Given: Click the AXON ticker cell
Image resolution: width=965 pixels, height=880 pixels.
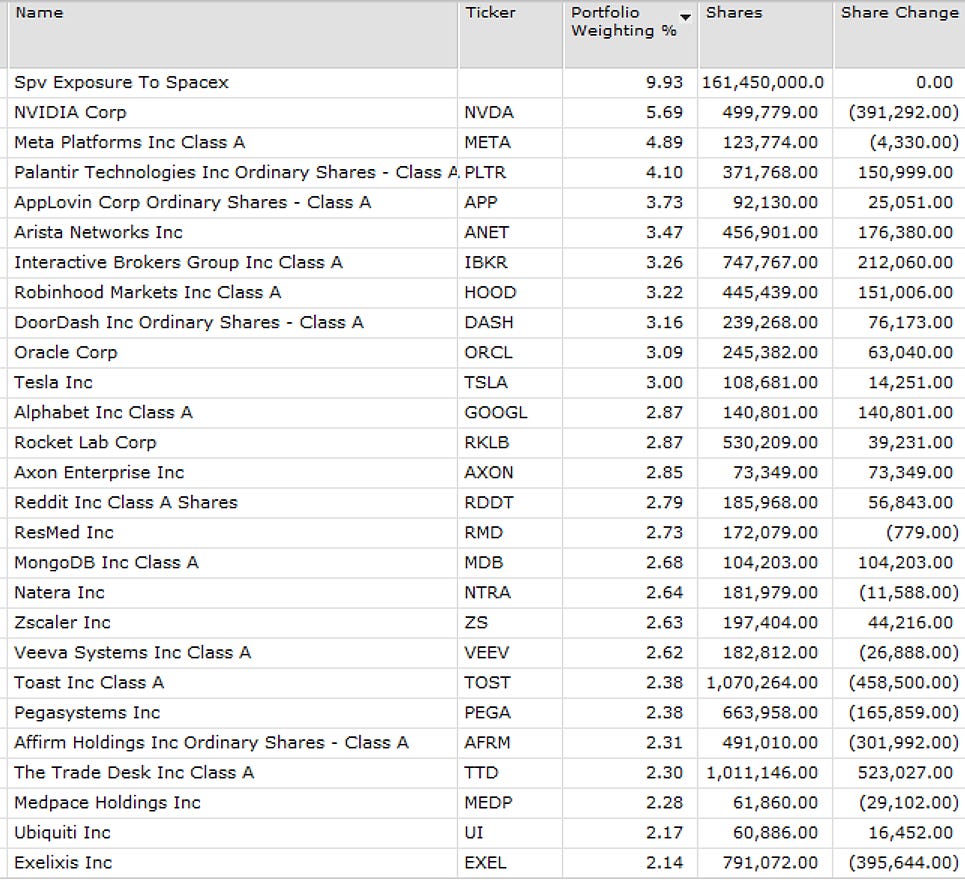Looking at the screenshot, I should coord(489,473).
